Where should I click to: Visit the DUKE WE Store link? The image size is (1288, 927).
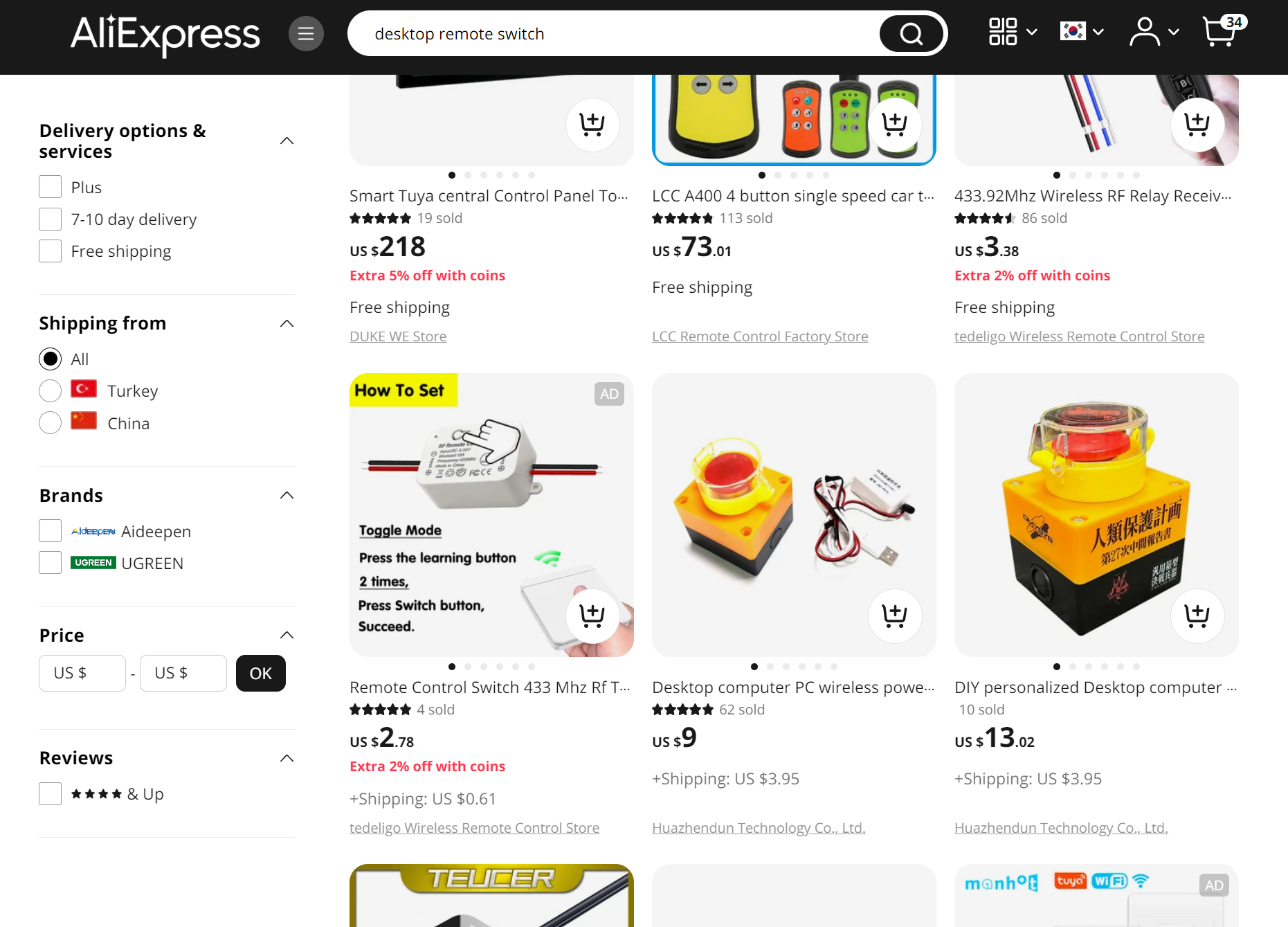(x=398, y=336)
